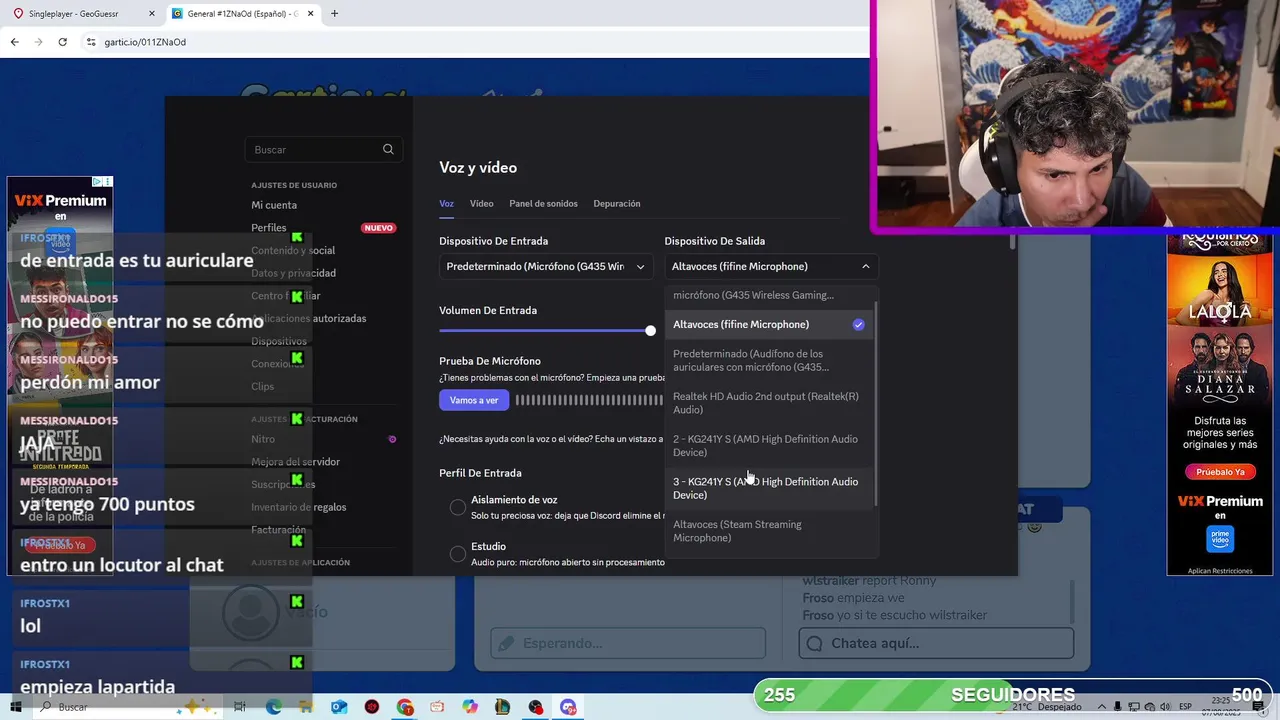
Task: Close the Singleplayer - GeoGuessr tab
Action: click(152, 14)
